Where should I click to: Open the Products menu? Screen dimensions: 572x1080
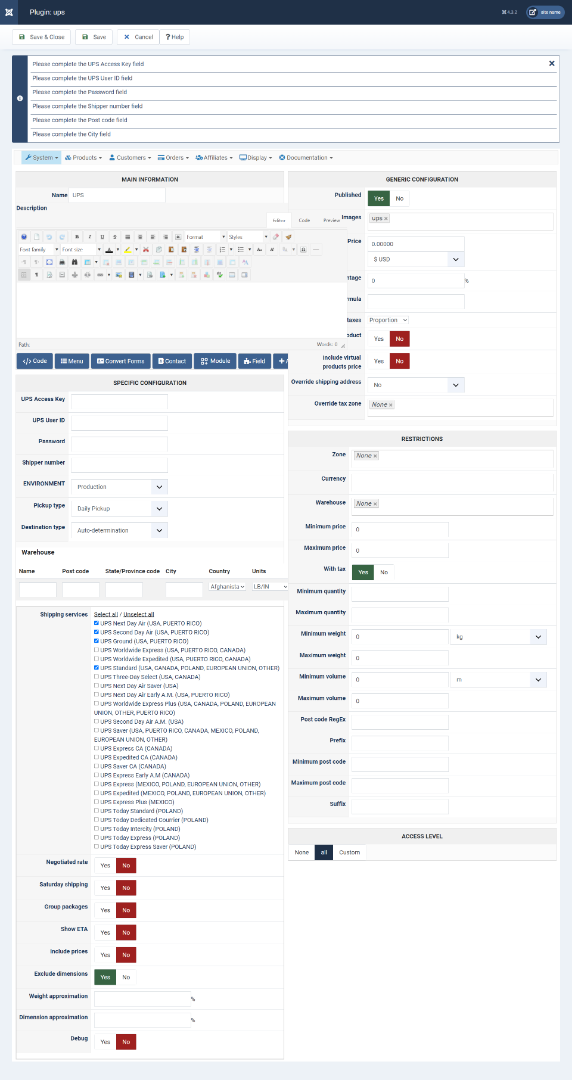pos(83,158)
